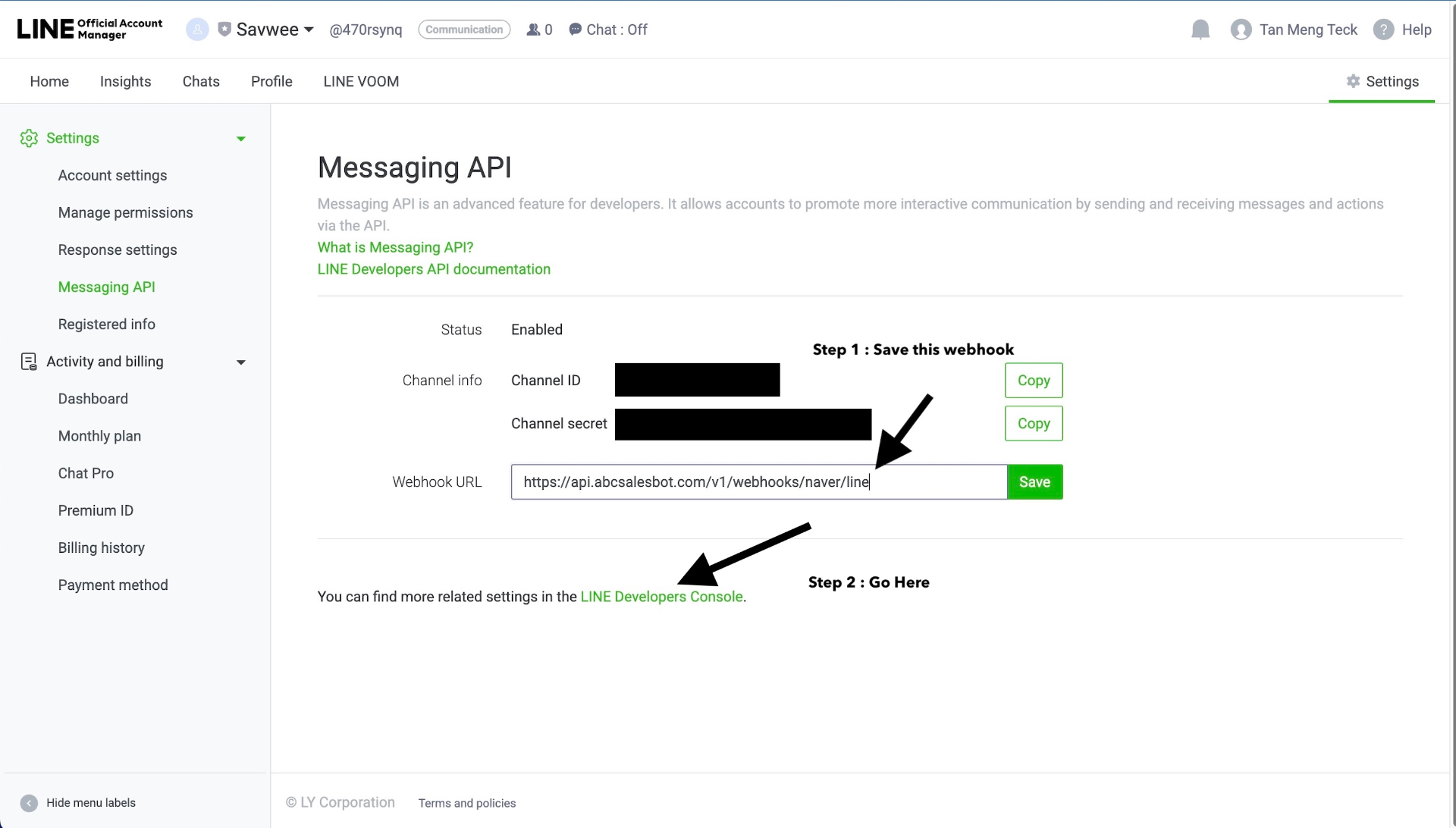Click the Help question mark icon
1456x828 pixels.
1384,30
